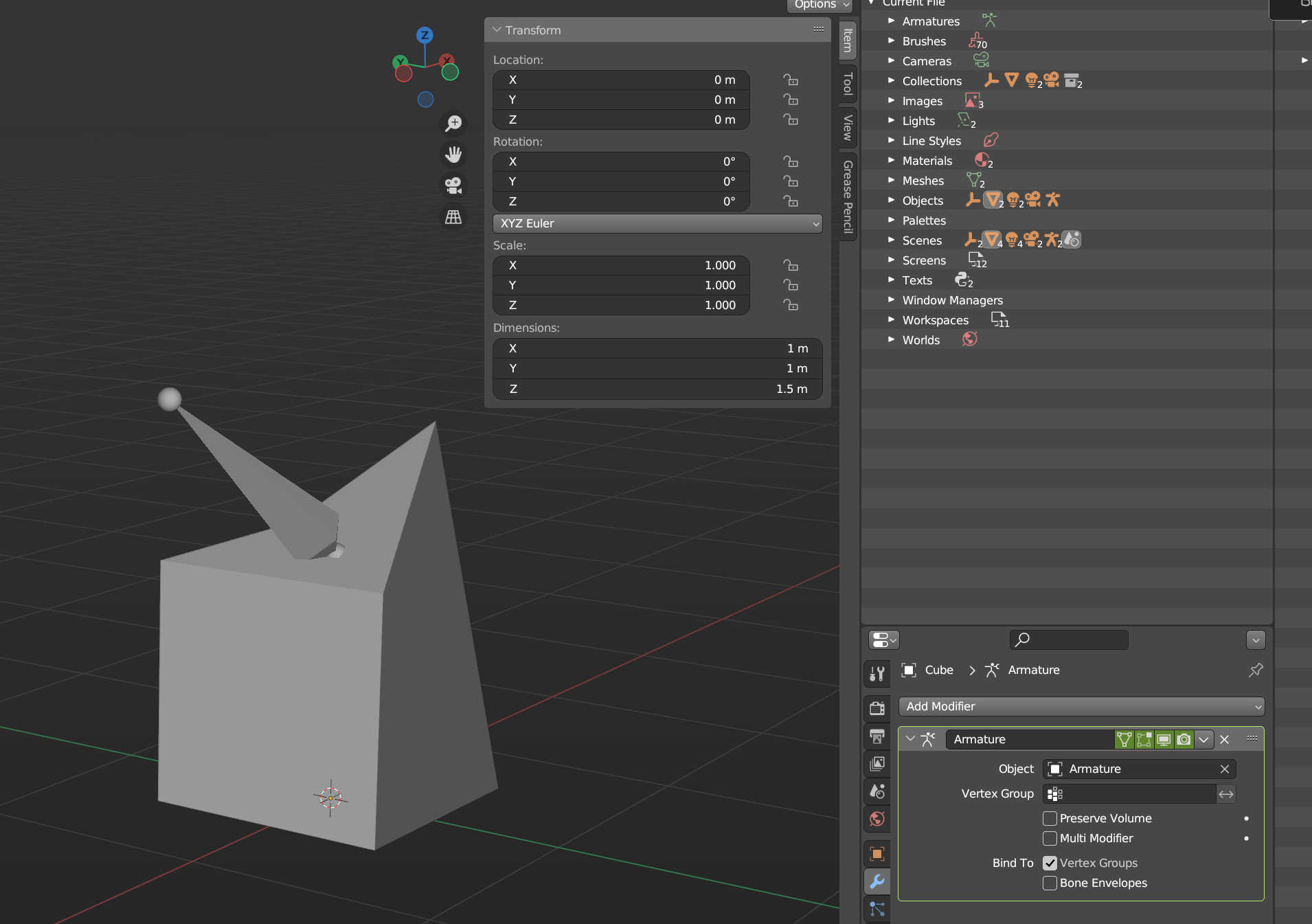Collapse the Armature modifier panel
Screen dimensions: 1312x924
pos(910,739)
